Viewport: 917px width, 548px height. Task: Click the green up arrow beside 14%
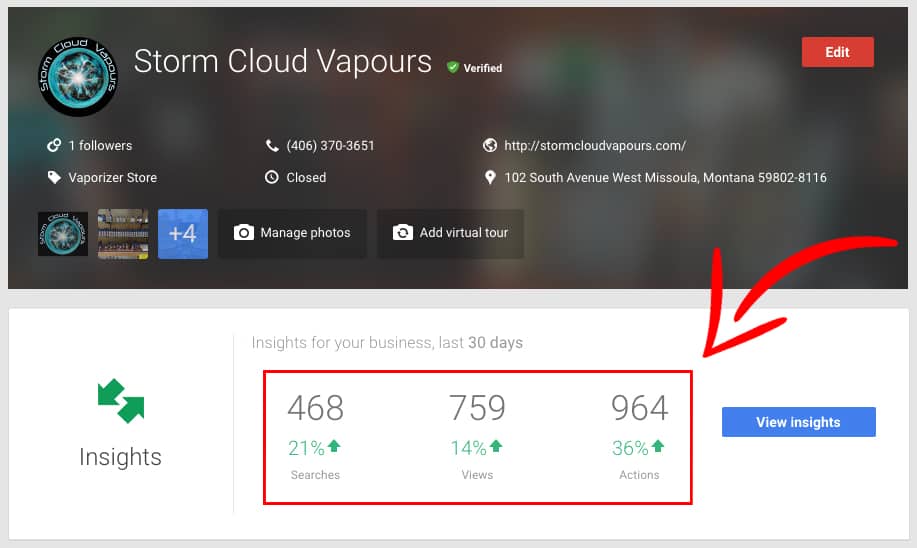click(x=496, y=446)
